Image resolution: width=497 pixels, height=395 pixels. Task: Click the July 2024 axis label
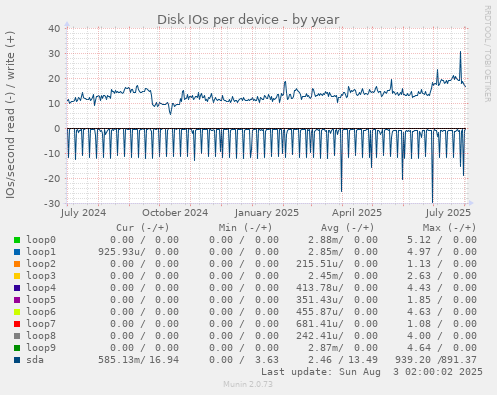pos(83,213)
